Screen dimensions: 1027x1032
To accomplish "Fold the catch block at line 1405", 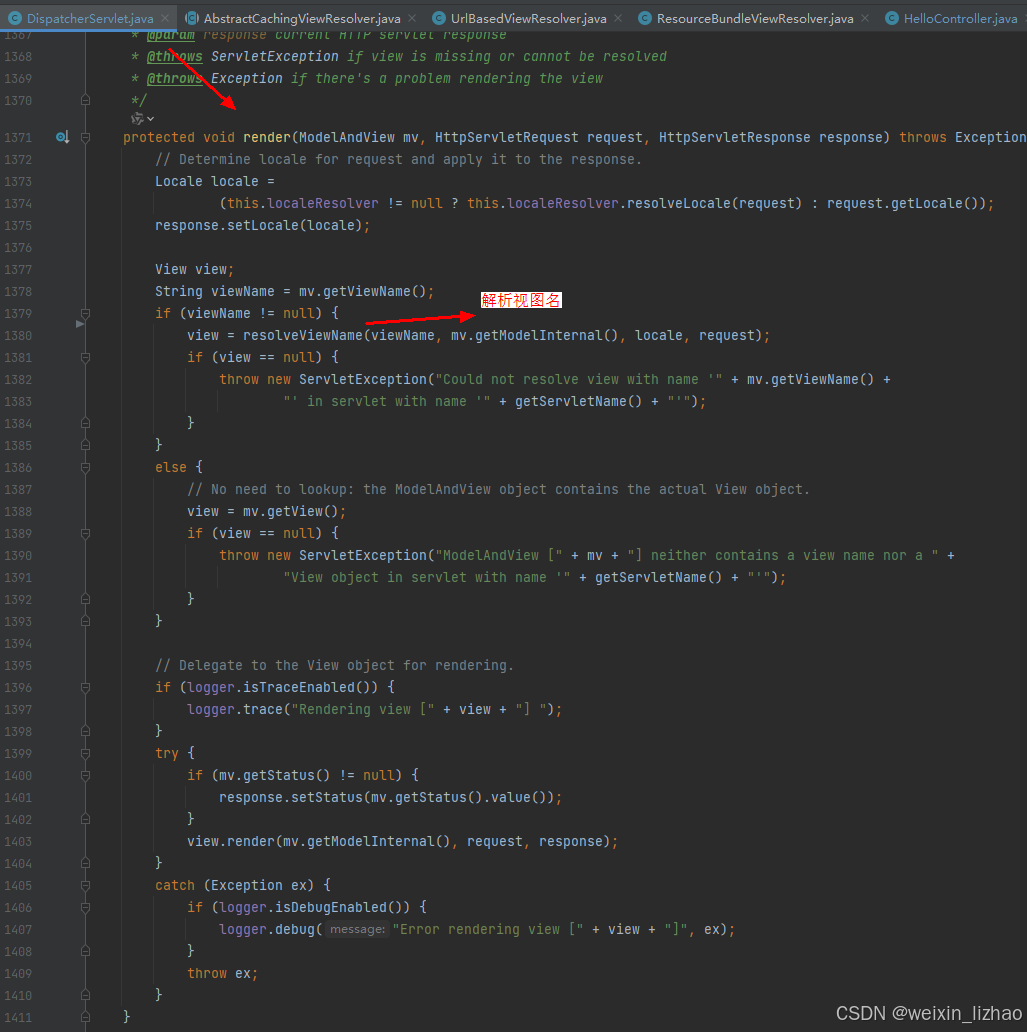I will pos(86,885).
